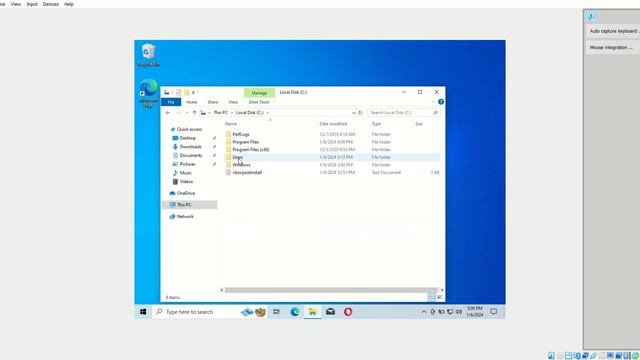Open Pictures in the navigation pane
The height and width of the screenshot is (360, 640).
coord(187,164)
